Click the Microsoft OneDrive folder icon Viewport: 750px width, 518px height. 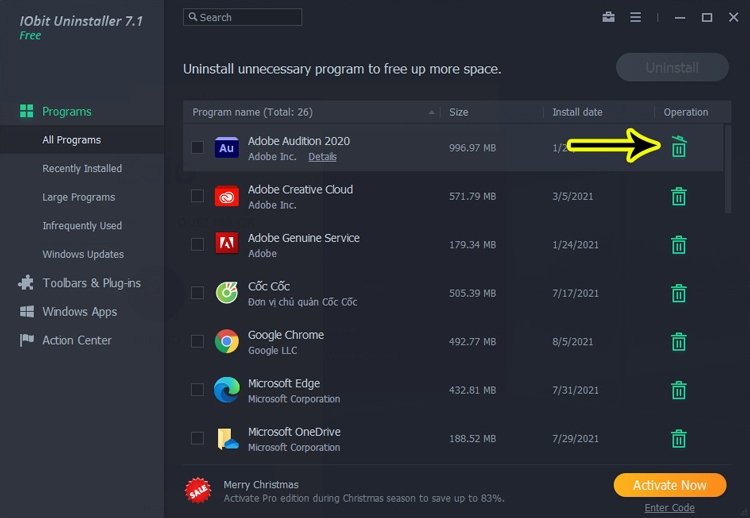(228, 439)
